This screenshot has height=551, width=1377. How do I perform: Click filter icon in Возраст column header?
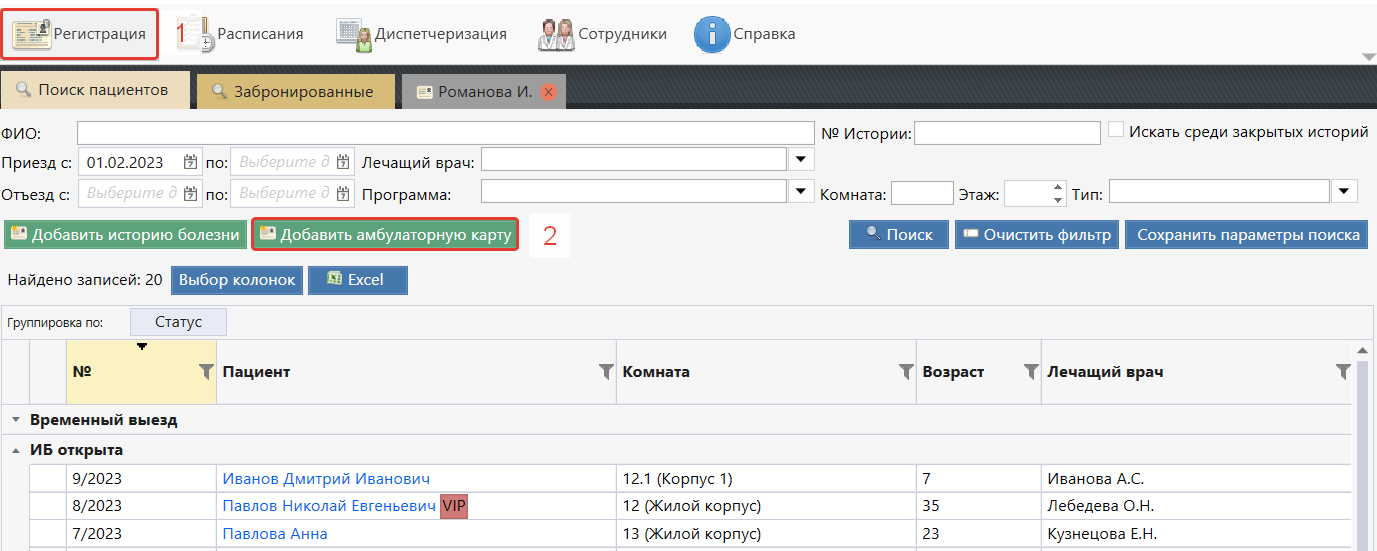(1031, 372)
